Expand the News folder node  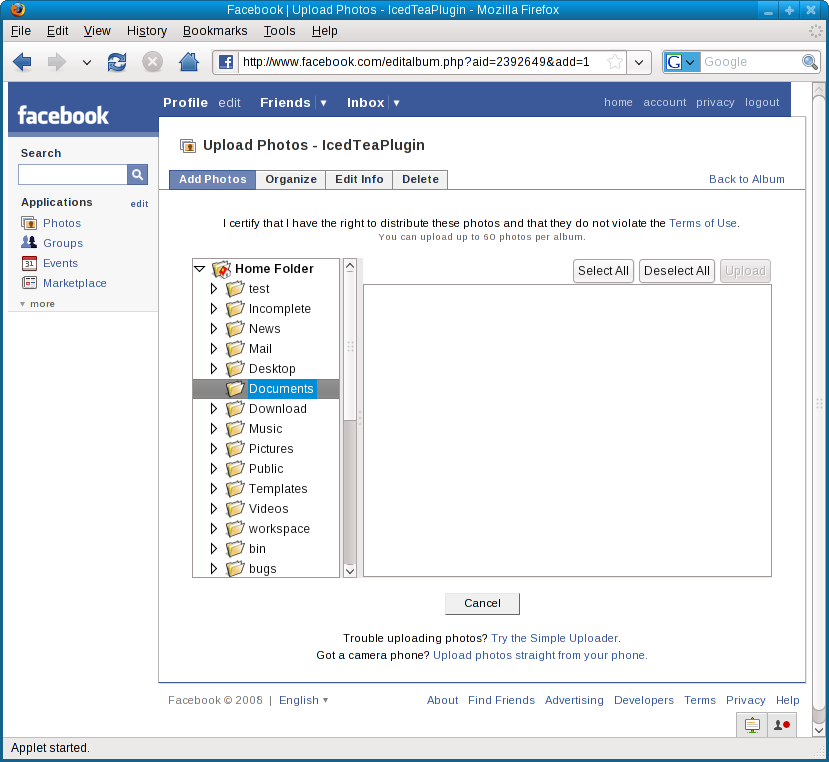click(214, 328)
